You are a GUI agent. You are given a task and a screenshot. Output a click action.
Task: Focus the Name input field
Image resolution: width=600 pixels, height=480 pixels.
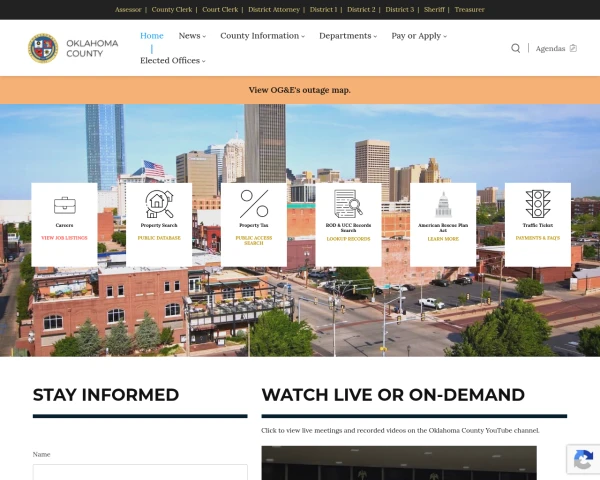point(140,472)
